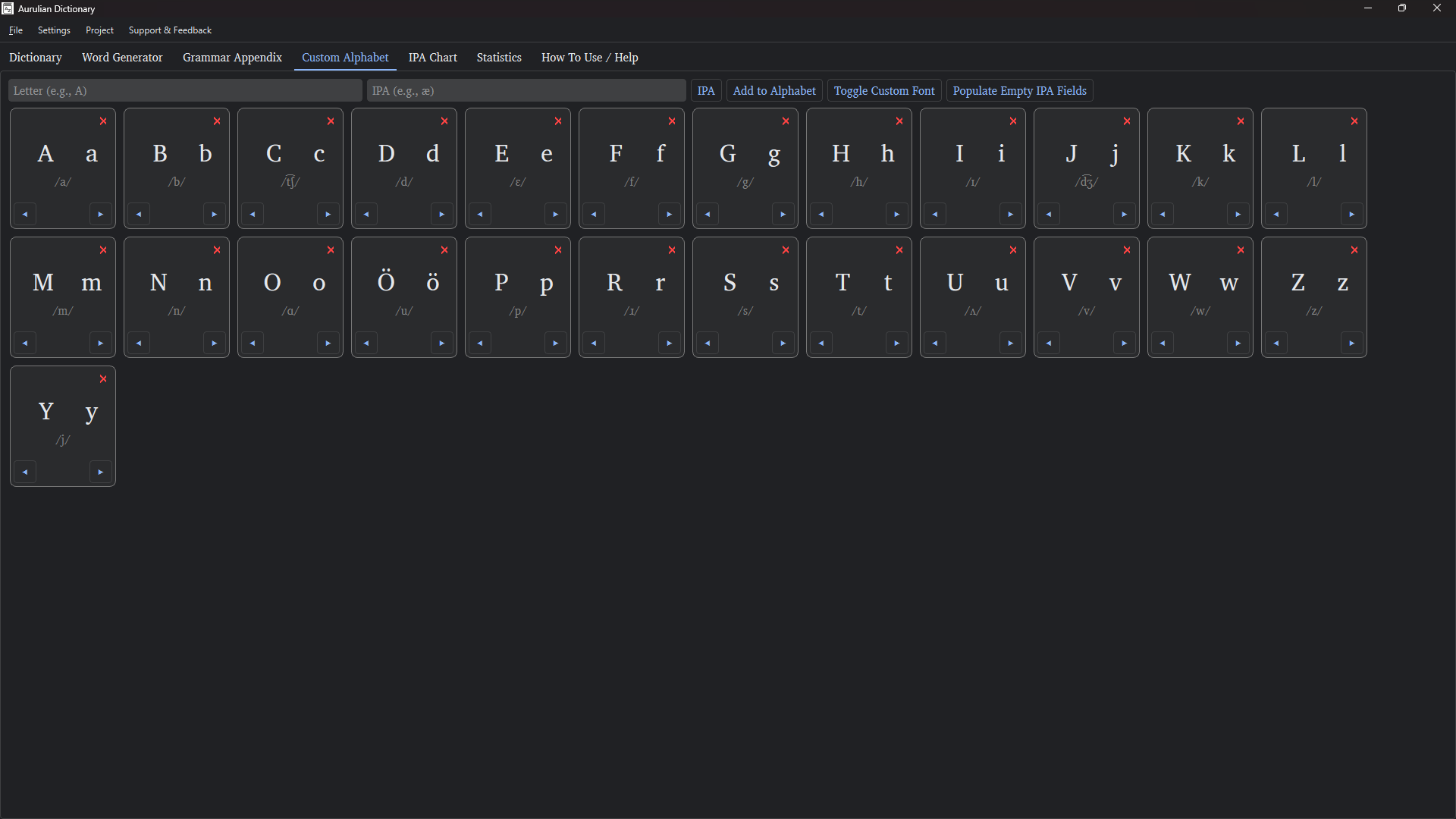Viewport: 1456px width, 819px height.
Task: Open the File menu
Action: tap(16, 30)
